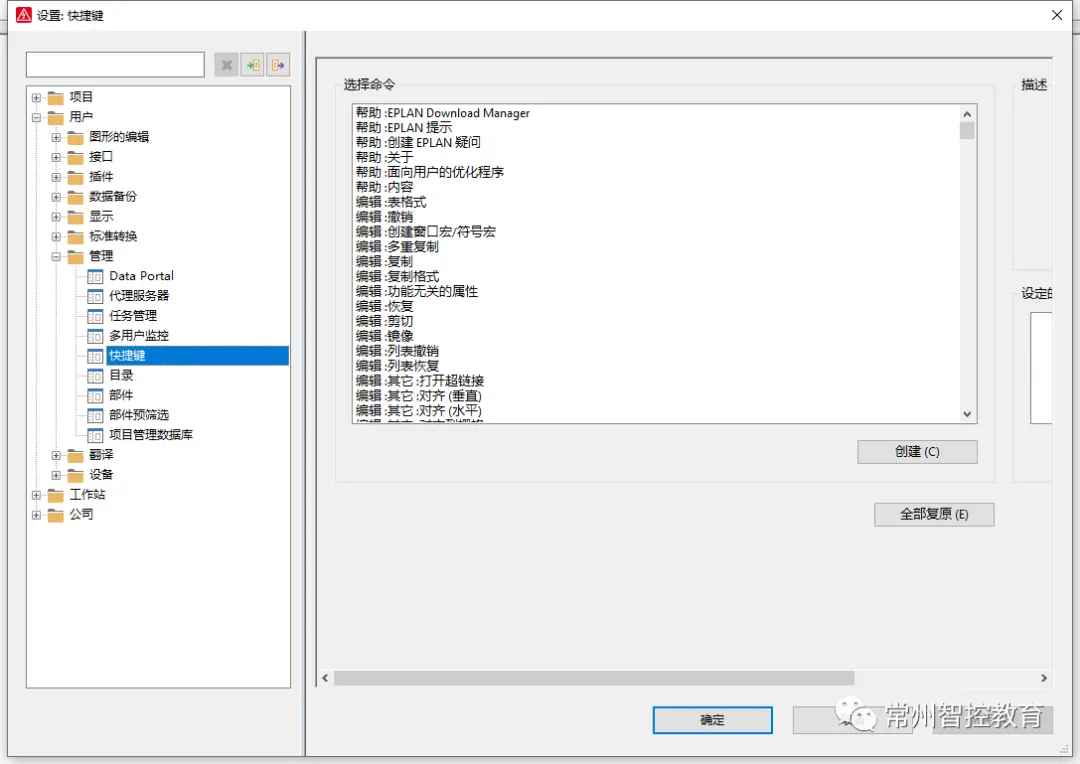Select 多用户监控 settings item
This screenshot has width=1080, height=764.
tap(138, 335)
